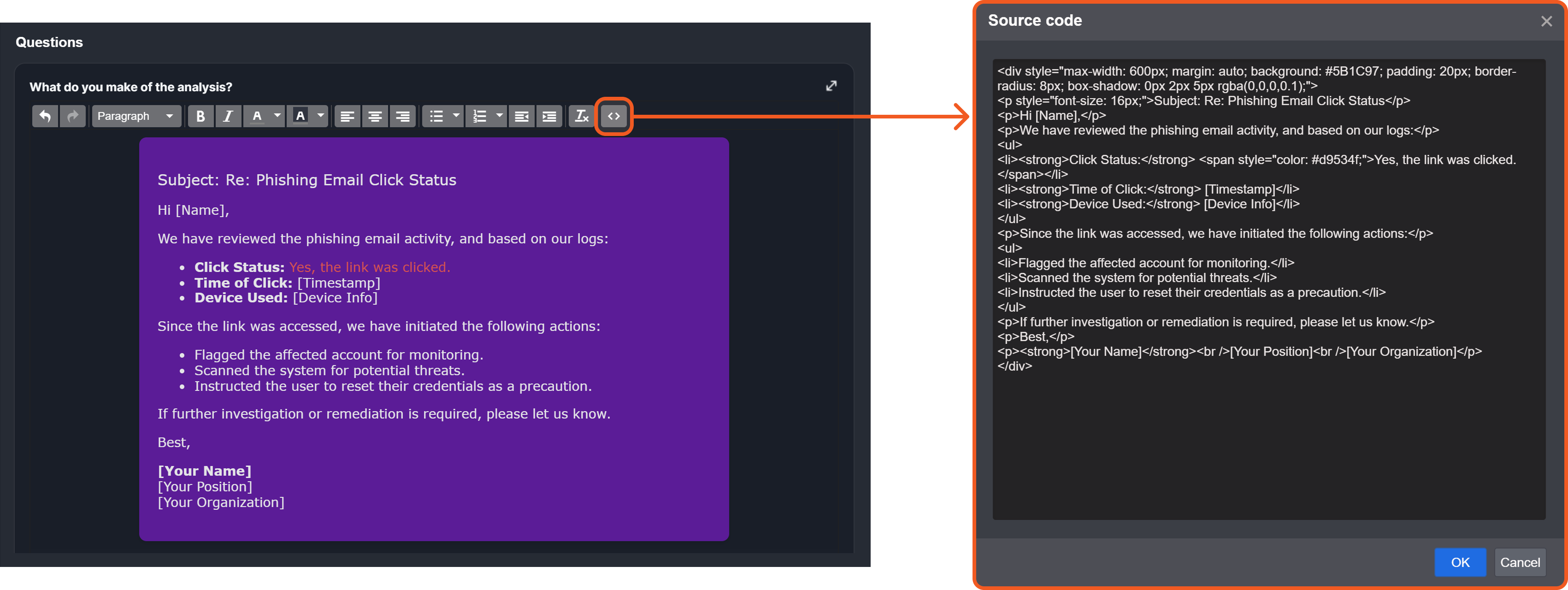The image size is (1568, 590).
Task: Center align the text
Action: [x=375, y=116]
